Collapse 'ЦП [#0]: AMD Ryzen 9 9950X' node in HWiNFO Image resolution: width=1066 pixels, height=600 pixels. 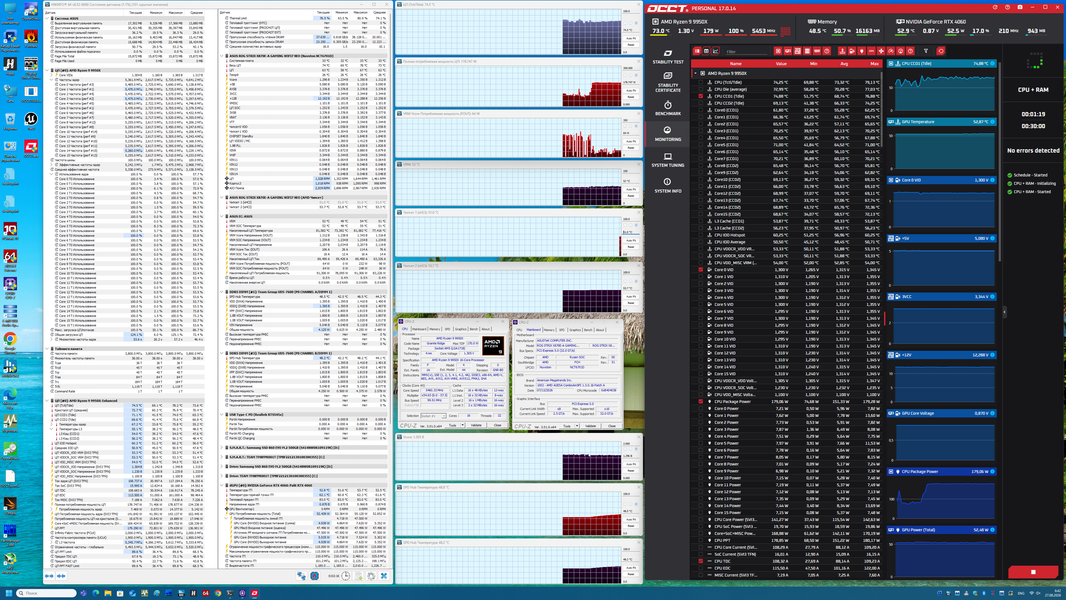(x=47, y=70)
